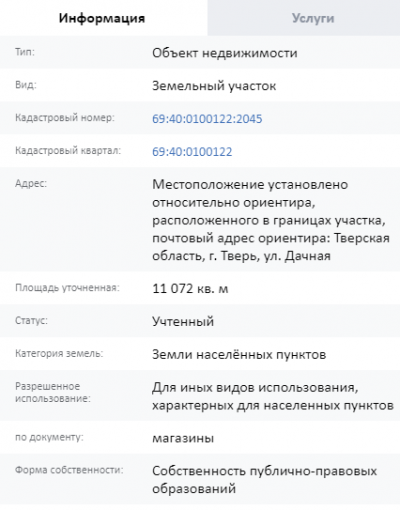
Task: Click the 11 072 кв. м value
Action: tap(190, 289)
